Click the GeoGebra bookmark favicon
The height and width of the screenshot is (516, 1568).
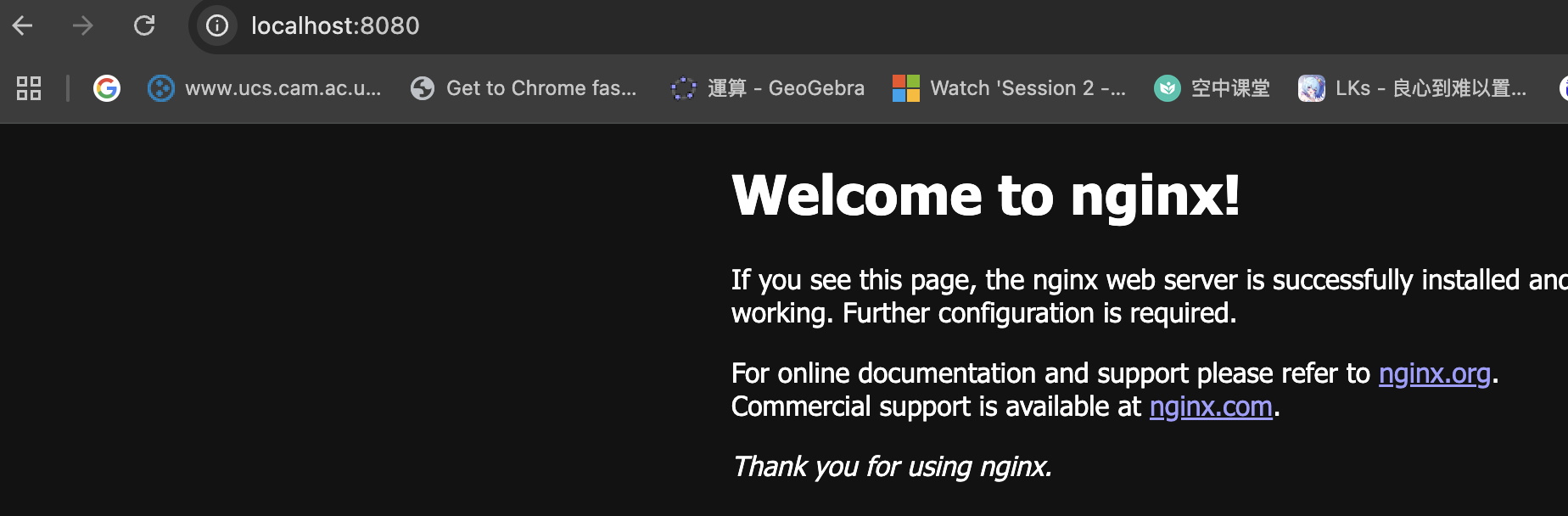pyautogui.click(x=684, y=88)
